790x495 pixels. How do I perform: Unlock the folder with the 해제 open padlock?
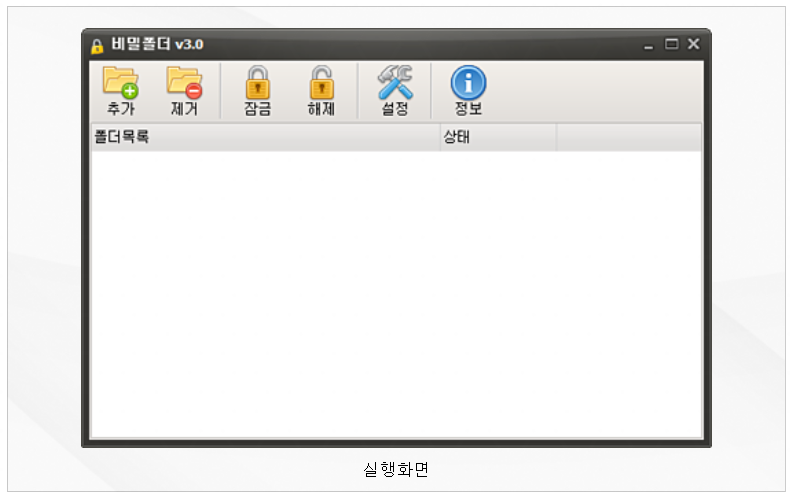click(321, 90)
